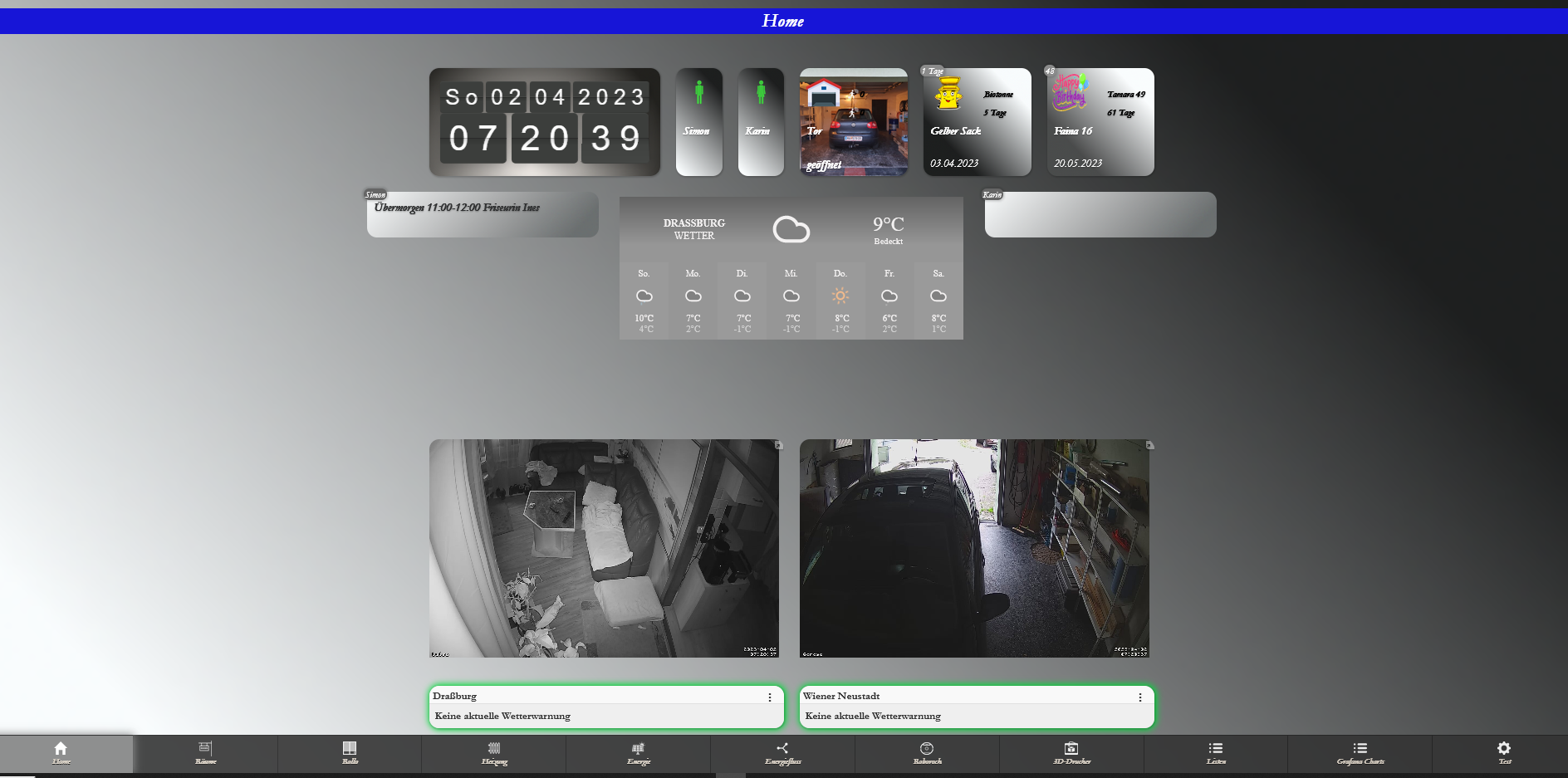Screen dimensions: 1568x778
Task: Open the Energie solar panel navigation icon
Action: click(x=638, y=748)
